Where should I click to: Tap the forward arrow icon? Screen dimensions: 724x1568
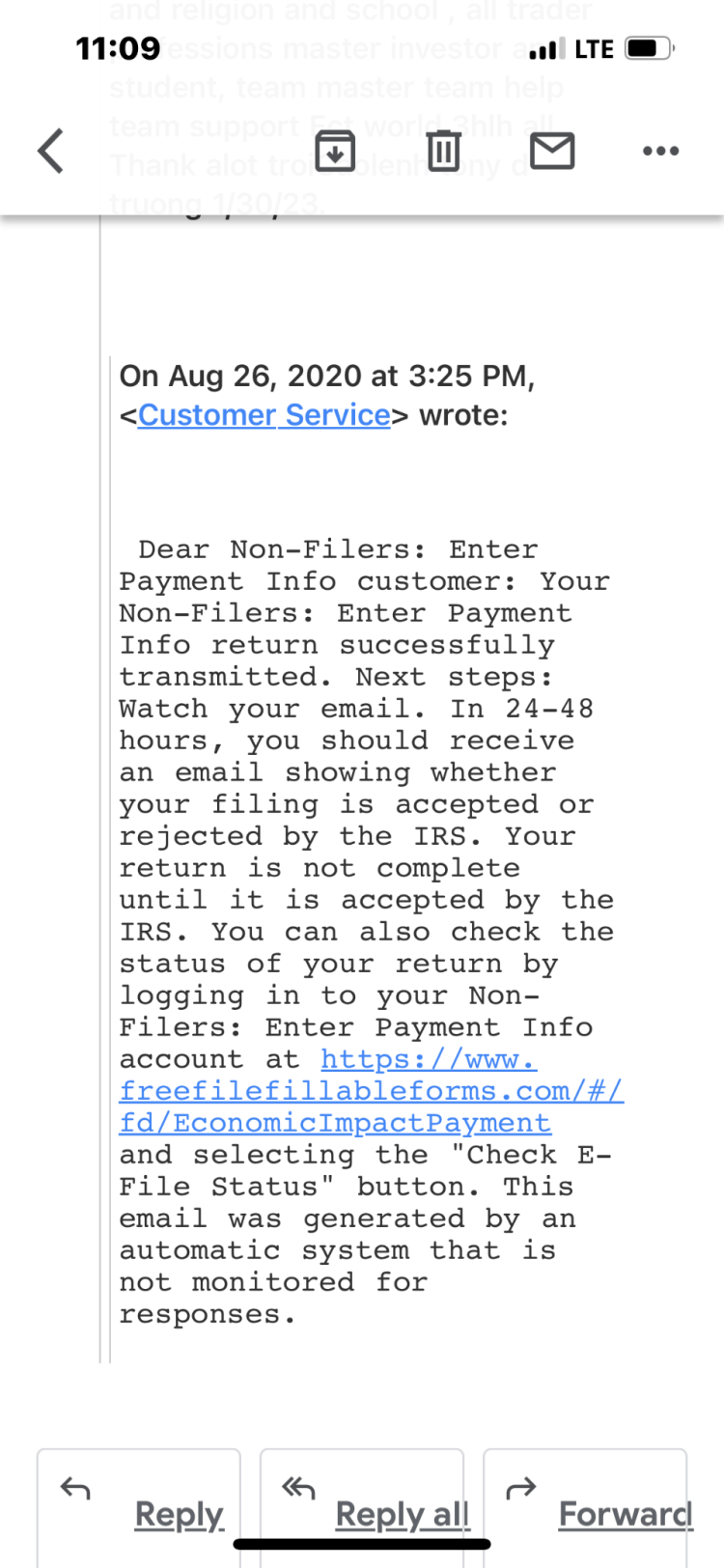(x=521, y=1490)
